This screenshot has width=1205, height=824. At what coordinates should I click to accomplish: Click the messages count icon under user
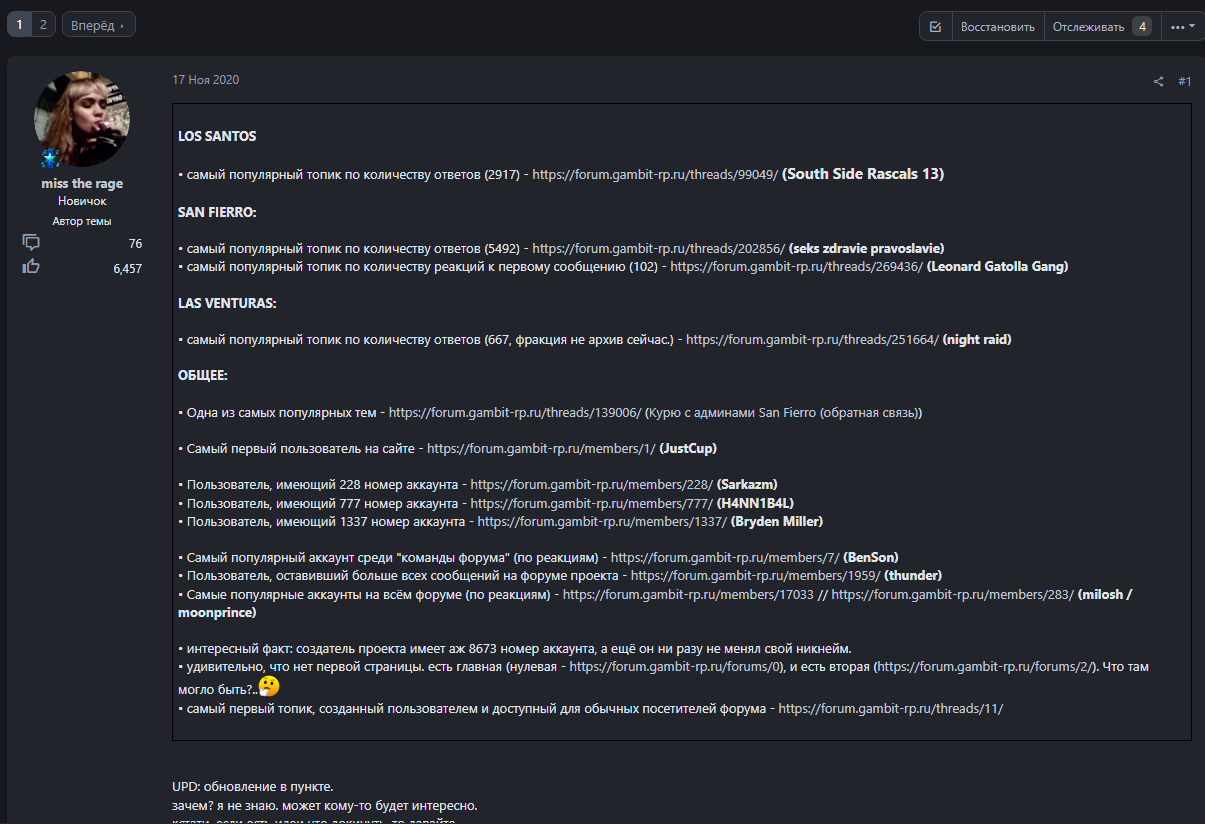click(x=31, y=243)
